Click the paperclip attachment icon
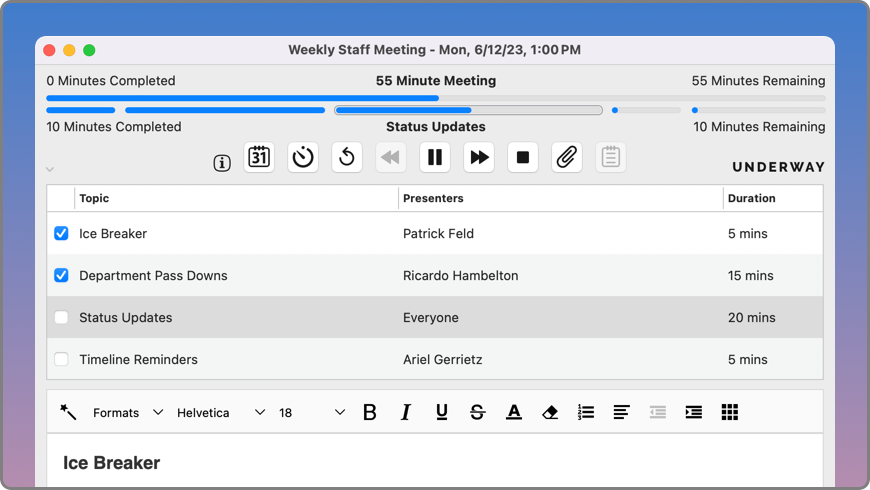The image size is (870, 490). 566,157
